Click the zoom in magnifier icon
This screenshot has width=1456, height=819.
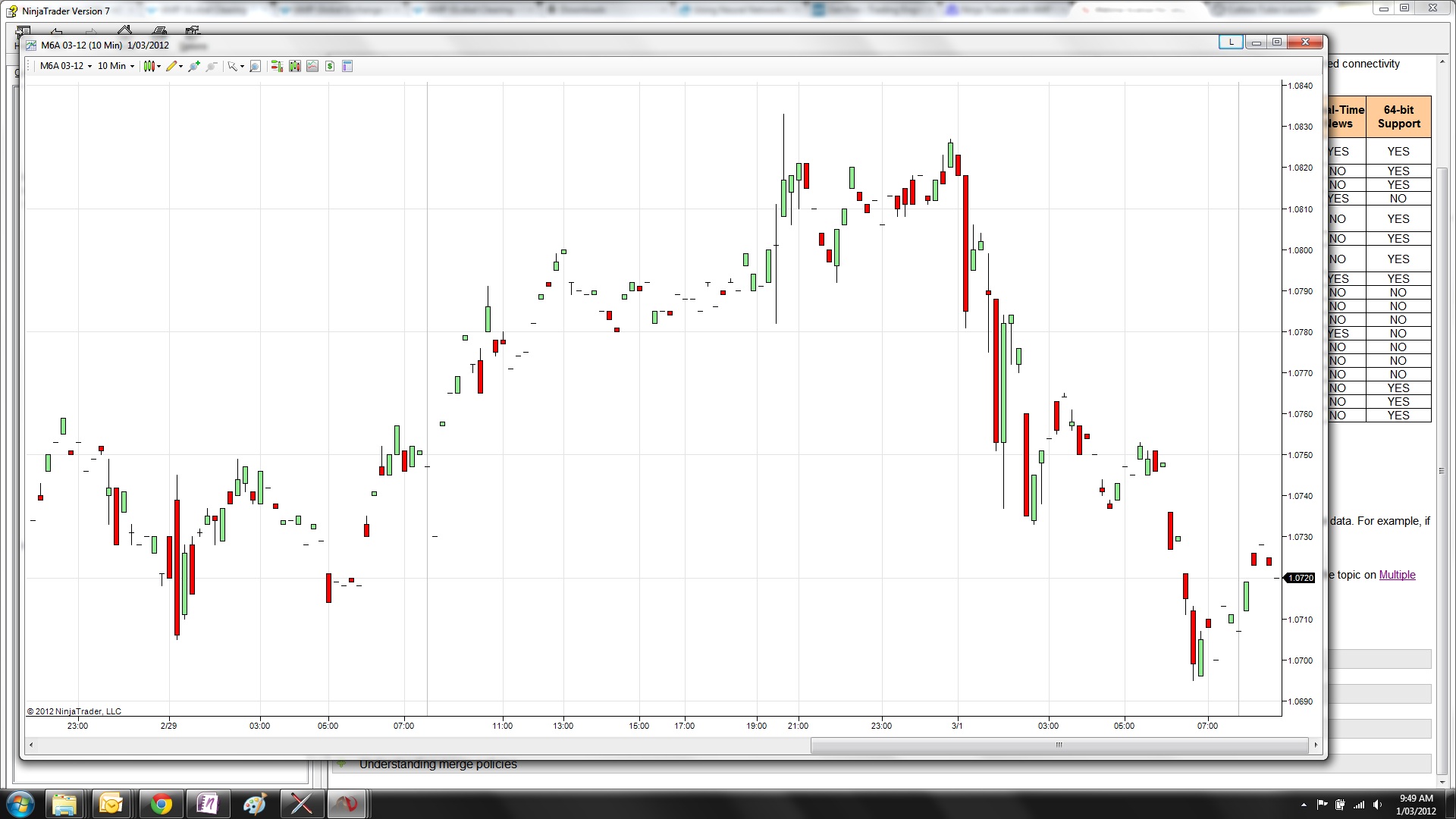194,66
